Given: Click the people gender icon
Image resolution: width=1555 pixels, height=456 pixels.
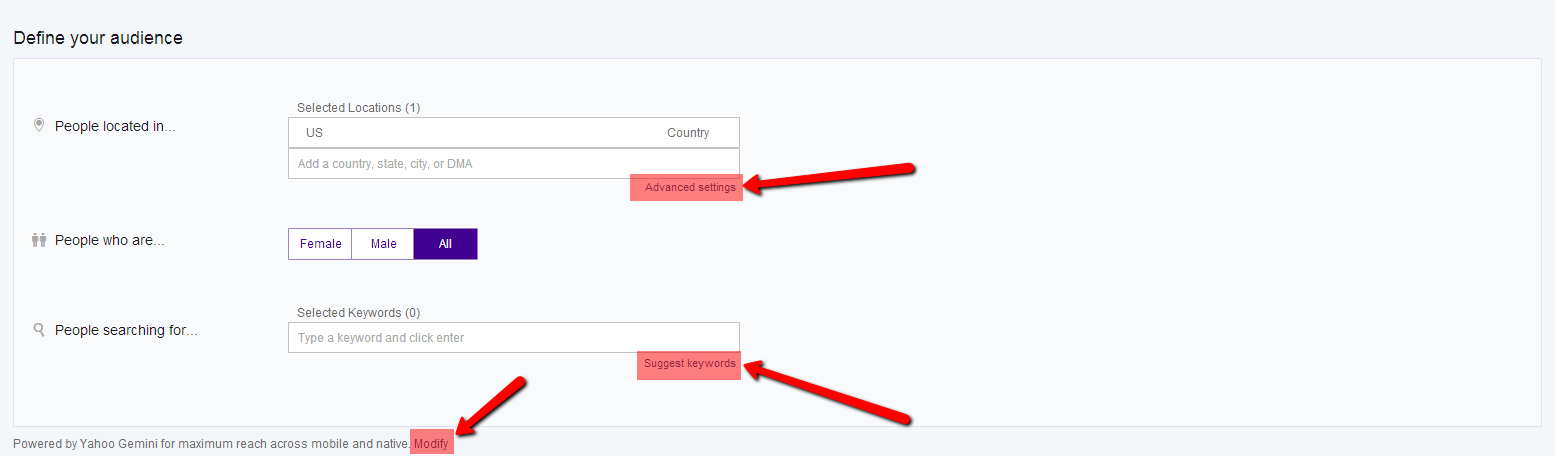Looking at the screenshot, I should [x=39, y=240].
